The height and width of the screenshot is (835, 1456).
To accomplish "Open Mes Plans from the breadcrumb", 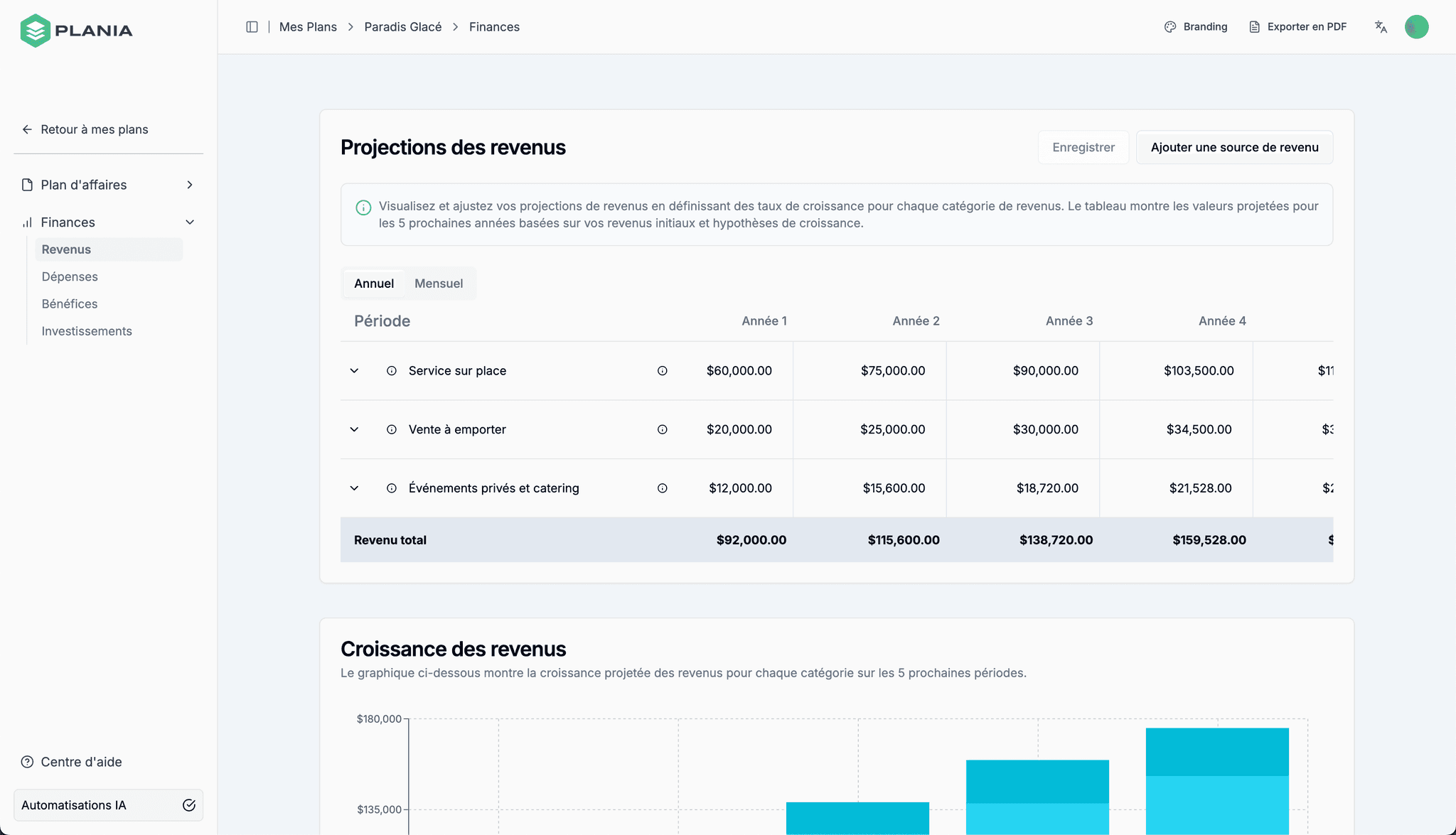I will 308,26.
